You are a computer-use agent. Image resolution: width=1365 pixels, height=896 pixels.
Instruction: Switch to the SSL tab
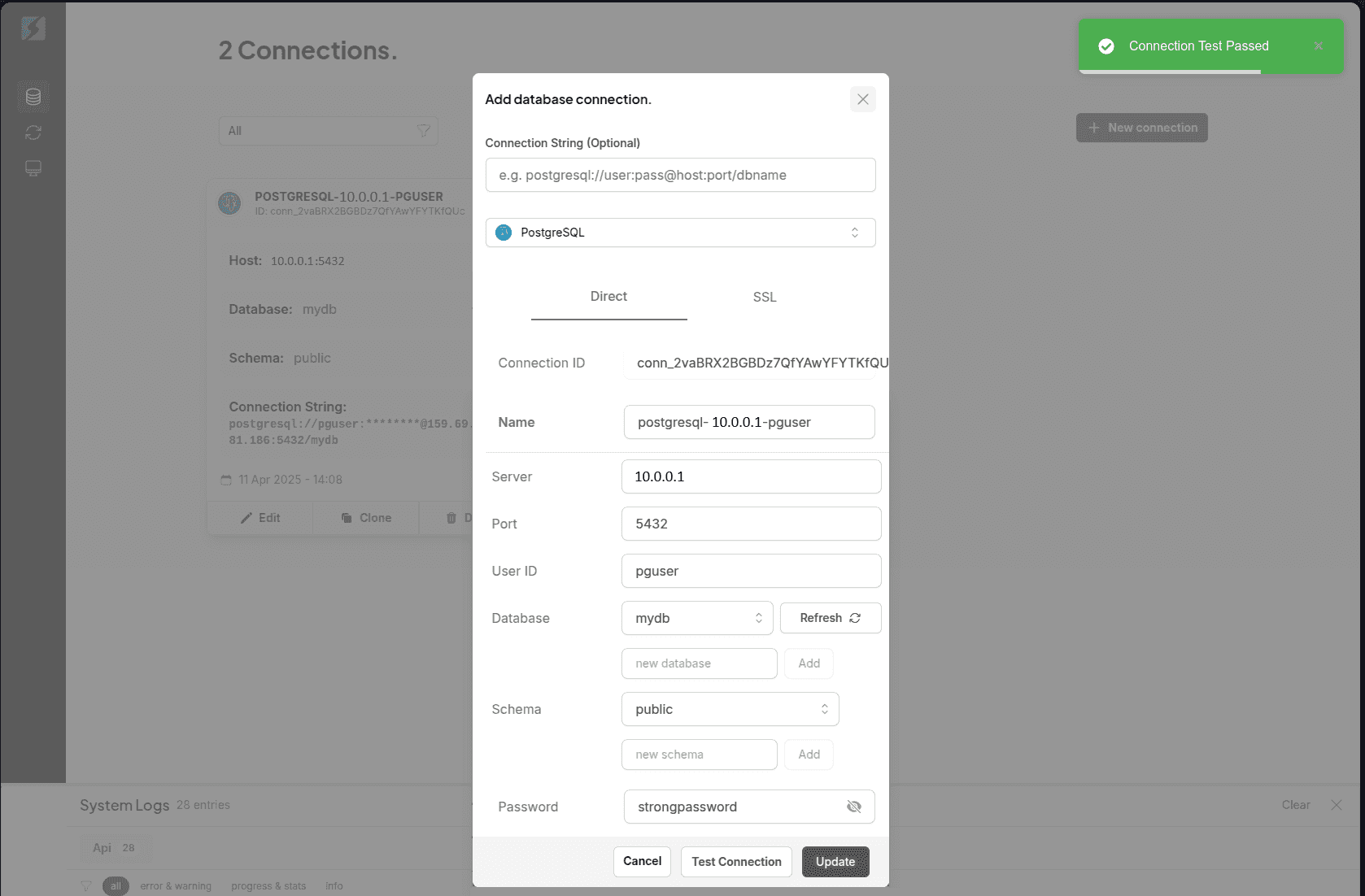click(x=765, y=298)
